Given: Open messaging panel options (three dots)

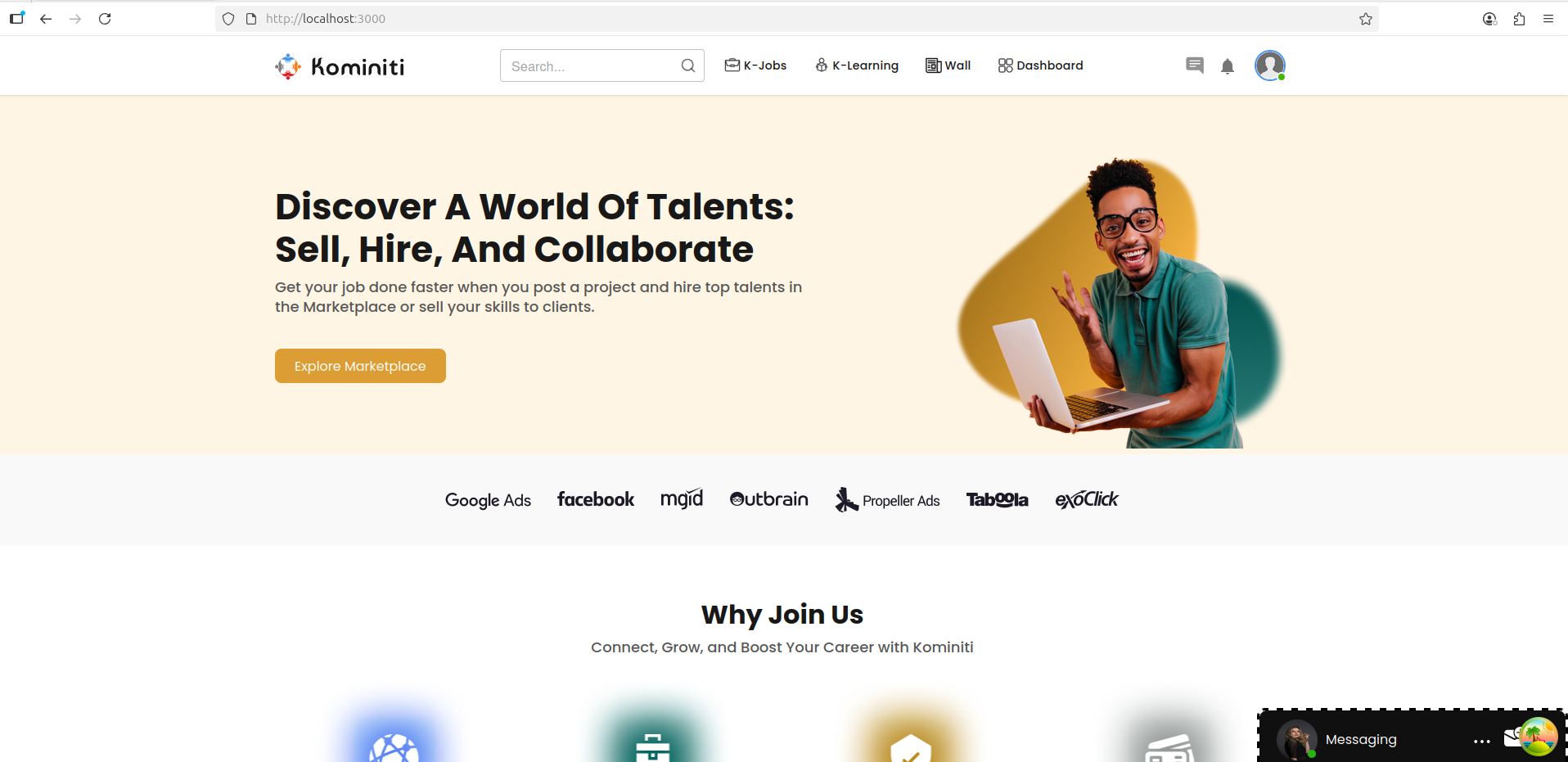Looking at the screenshot, I should point(1482,741).
